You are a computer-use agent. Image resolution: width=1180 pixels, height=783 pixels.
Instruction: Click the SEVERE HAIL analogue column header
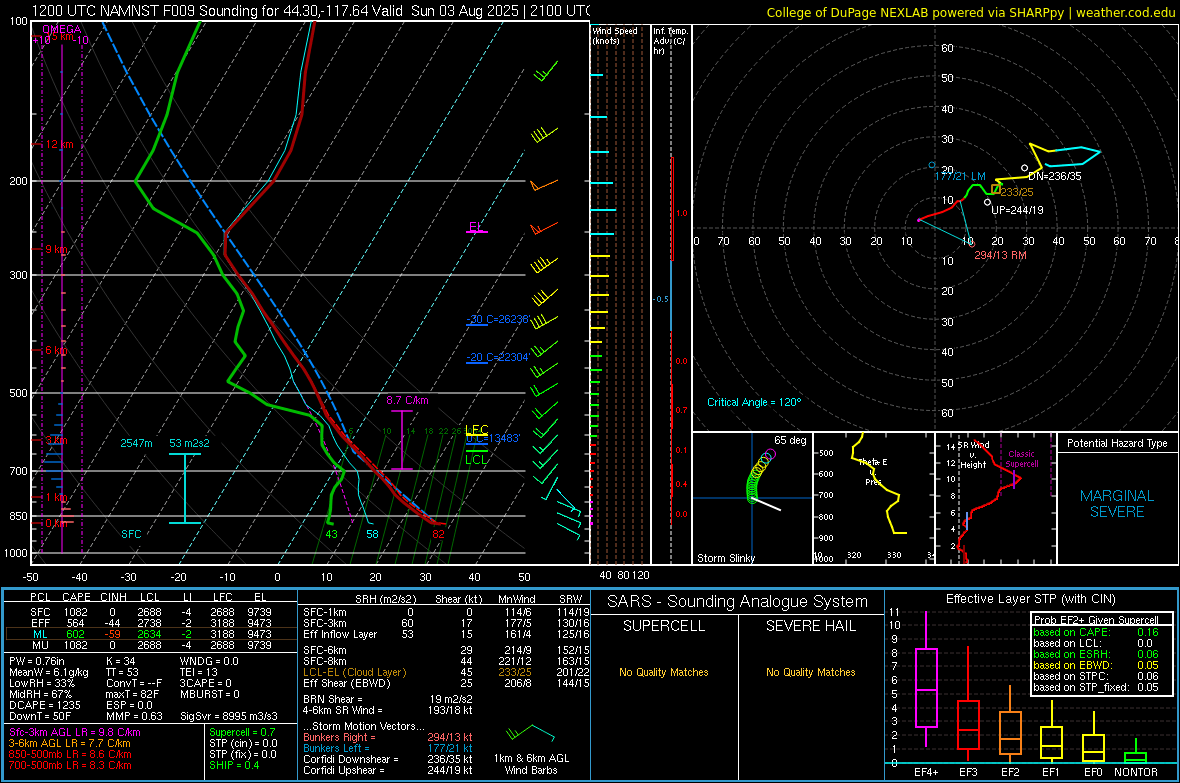click(x=810, y=626)
